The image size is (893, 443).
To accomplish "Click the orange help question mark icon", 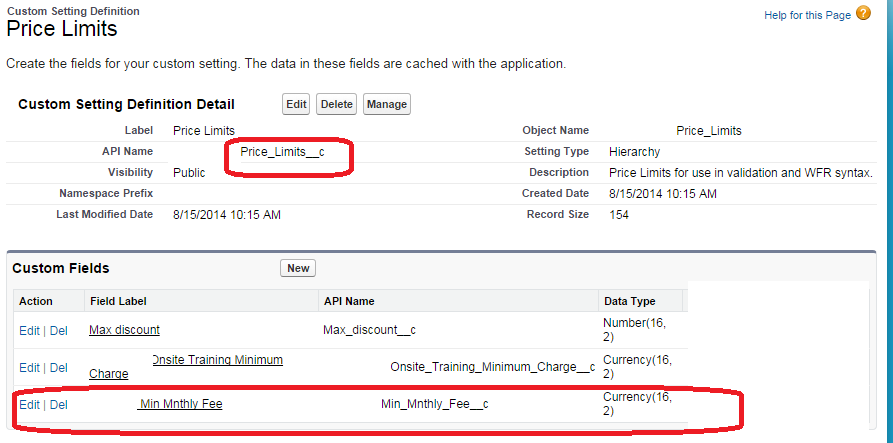I will 864,13.
